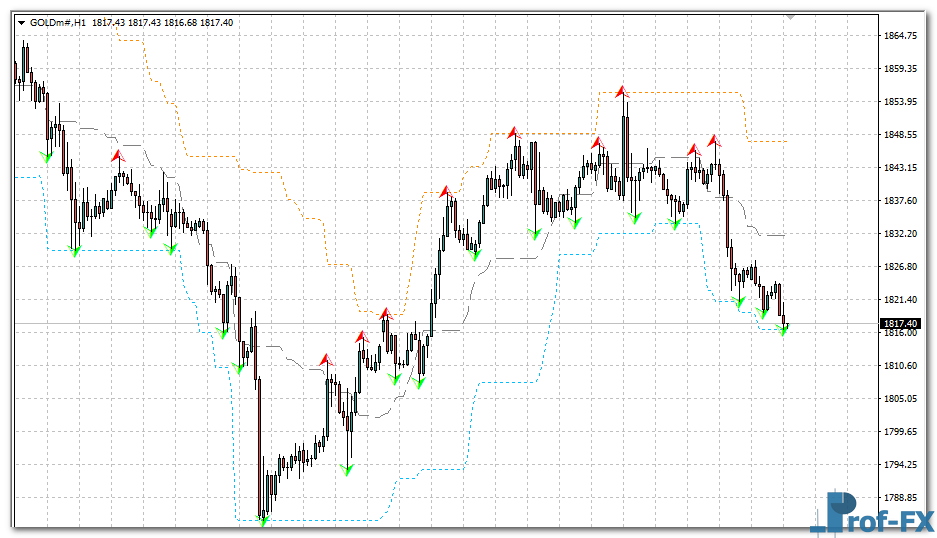
Task: Click the rightmost red signal arrow
Action: pyautogui.click(x=713, y=140)
